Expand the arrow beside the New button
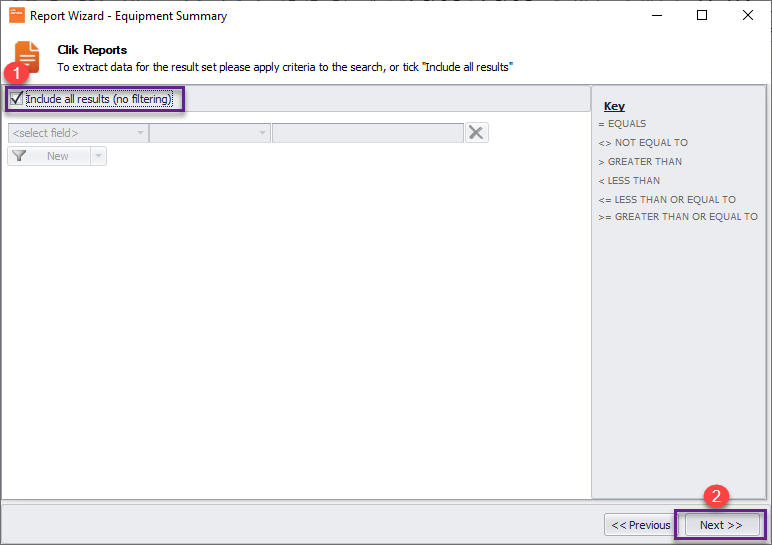The image size is (772, 545). (98, 156)
